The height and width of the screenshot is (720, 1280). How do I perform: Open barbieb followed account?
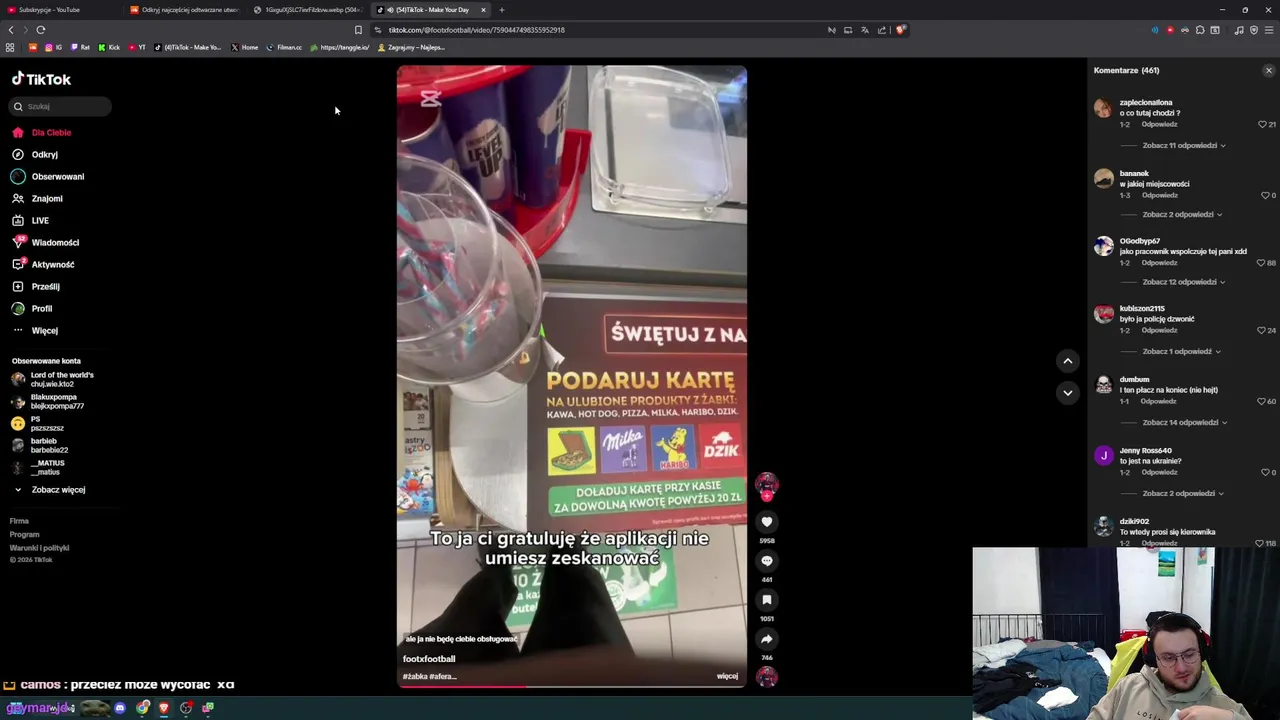point(40,445)
